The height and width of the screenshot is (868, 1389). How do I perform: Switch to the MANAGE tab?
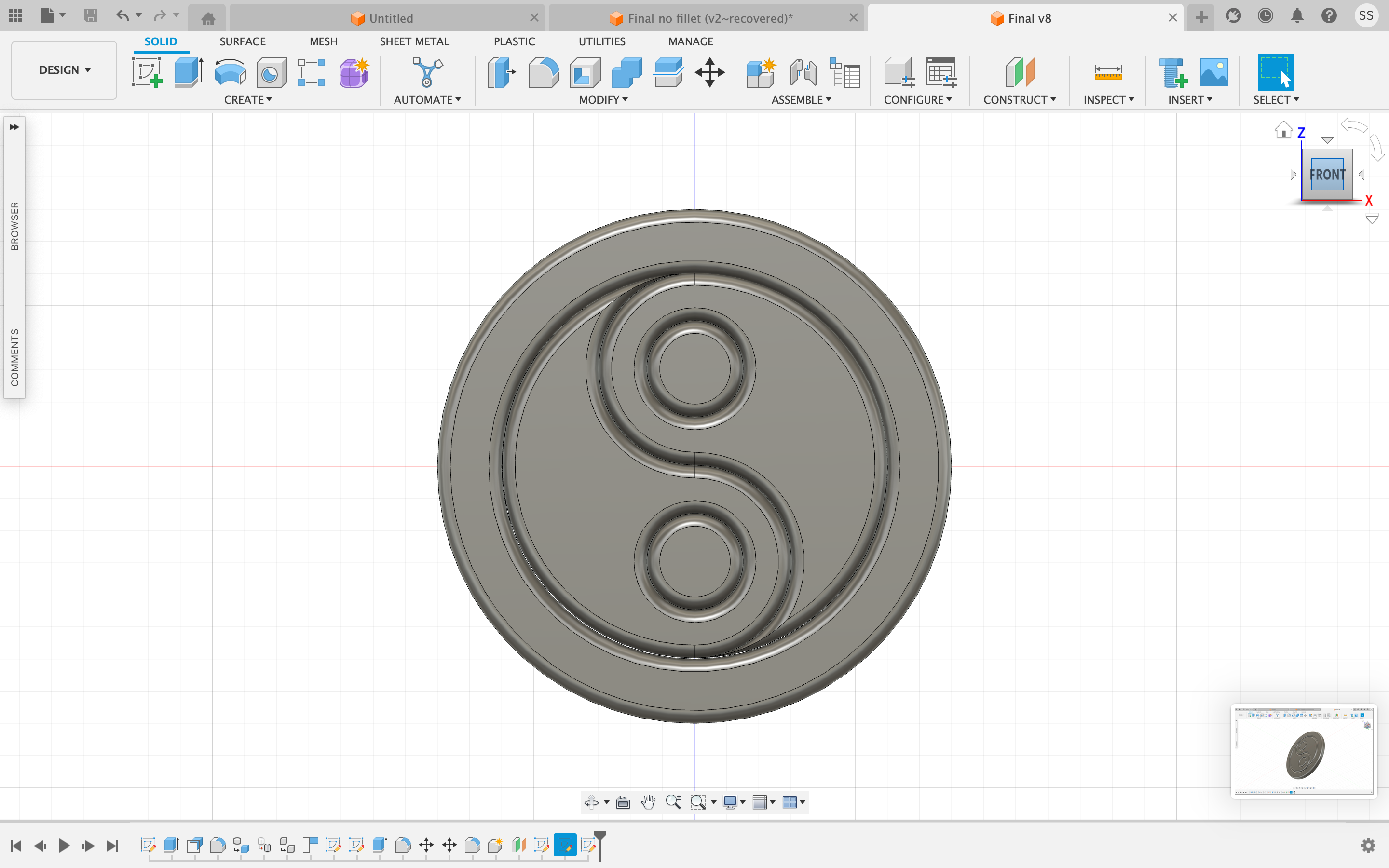click(691, 41)
